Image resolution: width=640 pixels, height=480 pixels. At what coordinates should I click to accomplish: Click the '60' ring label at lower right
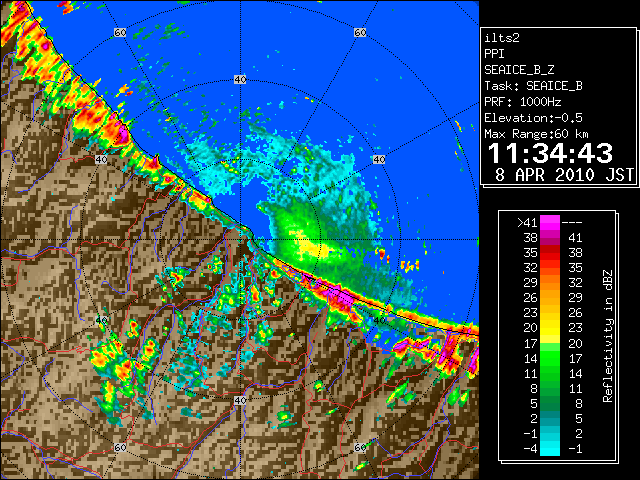(x=360, y=448)
